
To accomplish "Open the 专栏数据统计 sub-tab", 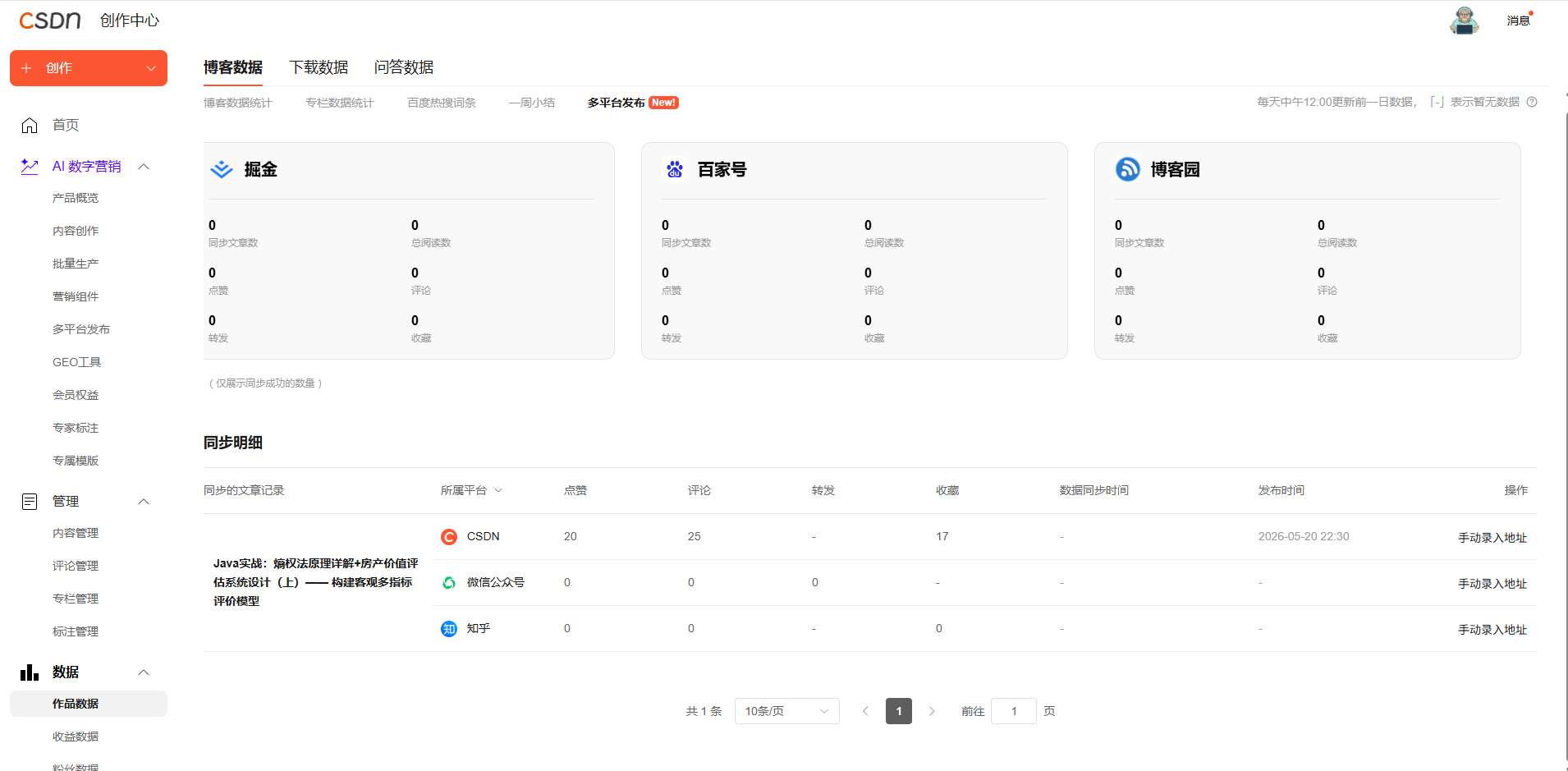I will (x=340, y=103).
